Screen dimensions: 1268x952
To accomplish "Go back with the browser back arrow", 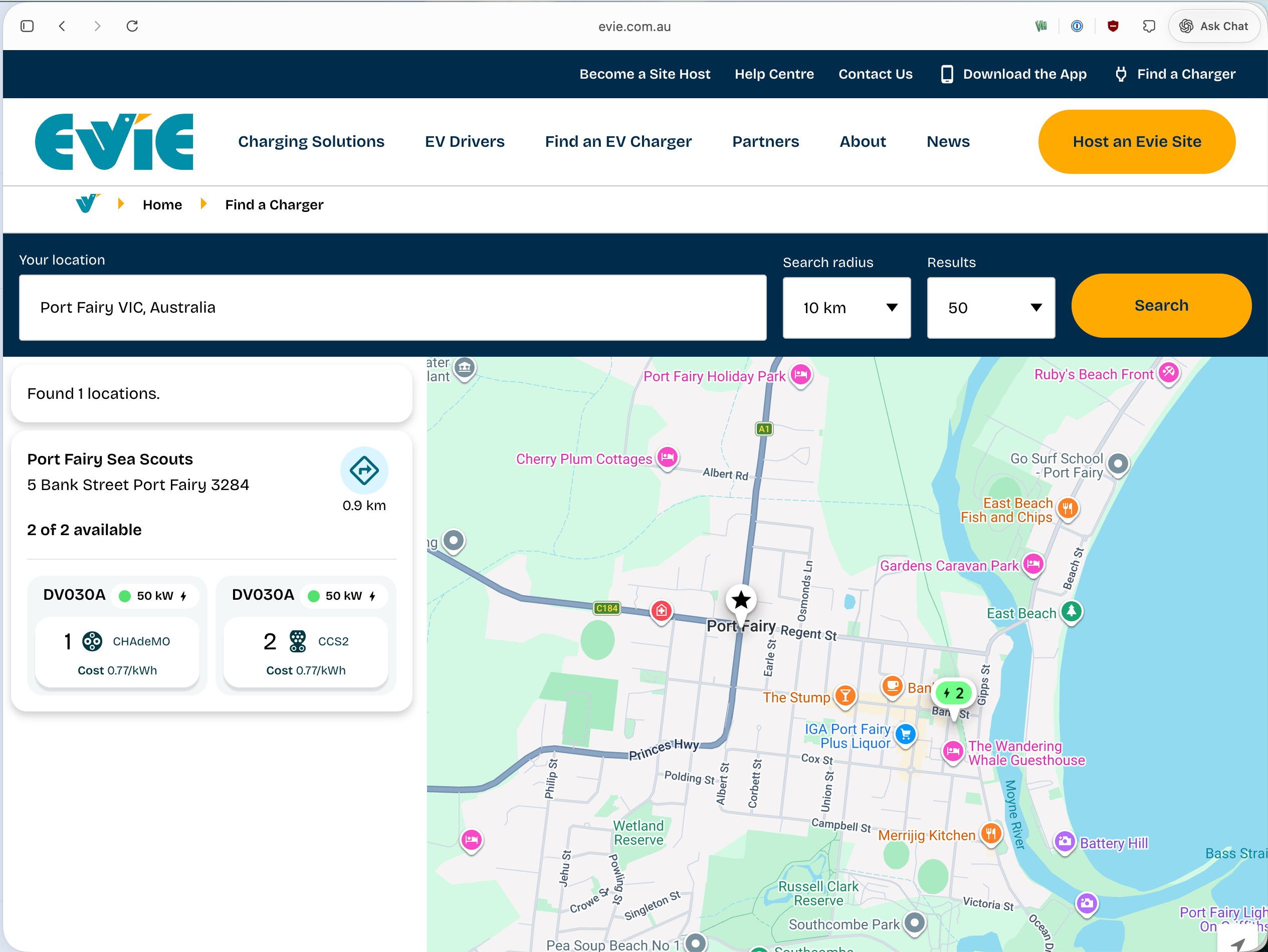I will [x=63, y=27].
